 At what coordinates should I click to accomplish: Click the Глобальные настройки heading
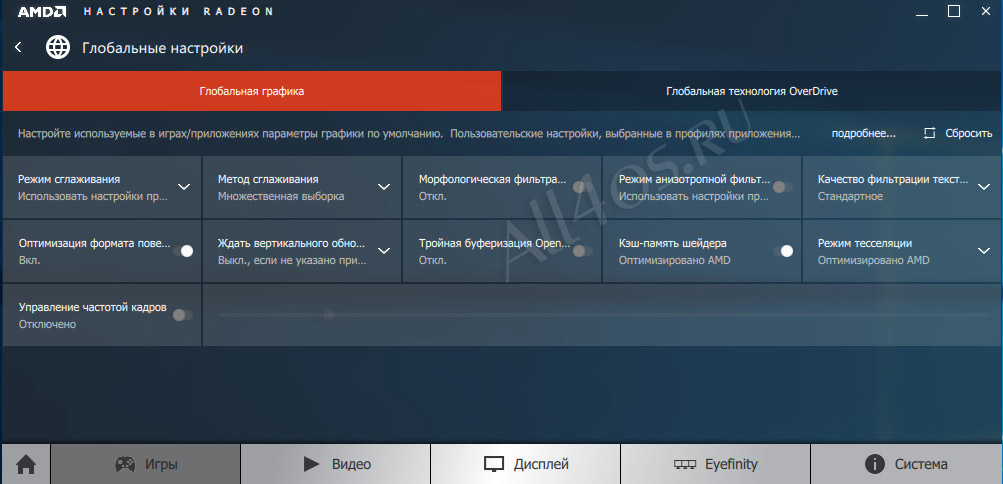[x=162, y=48]
